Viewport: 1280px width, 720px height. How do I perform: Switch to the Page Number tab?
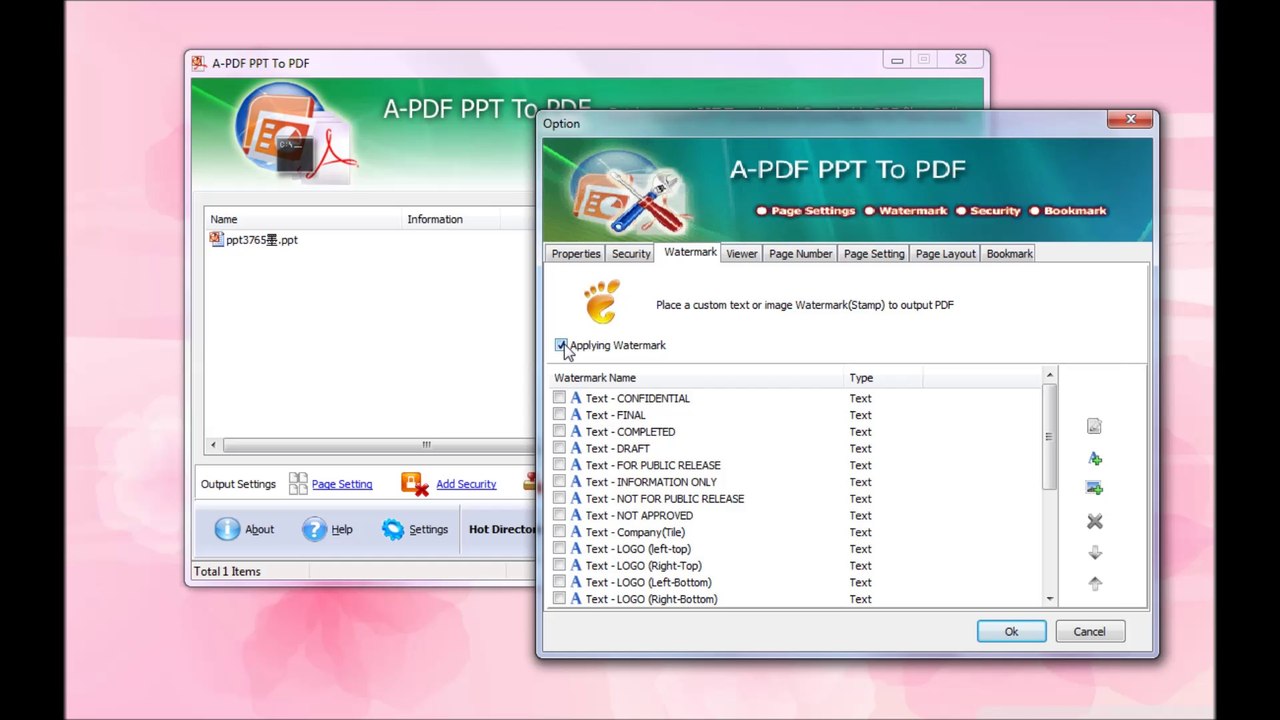pyautogui.click(x=800, y=254)
